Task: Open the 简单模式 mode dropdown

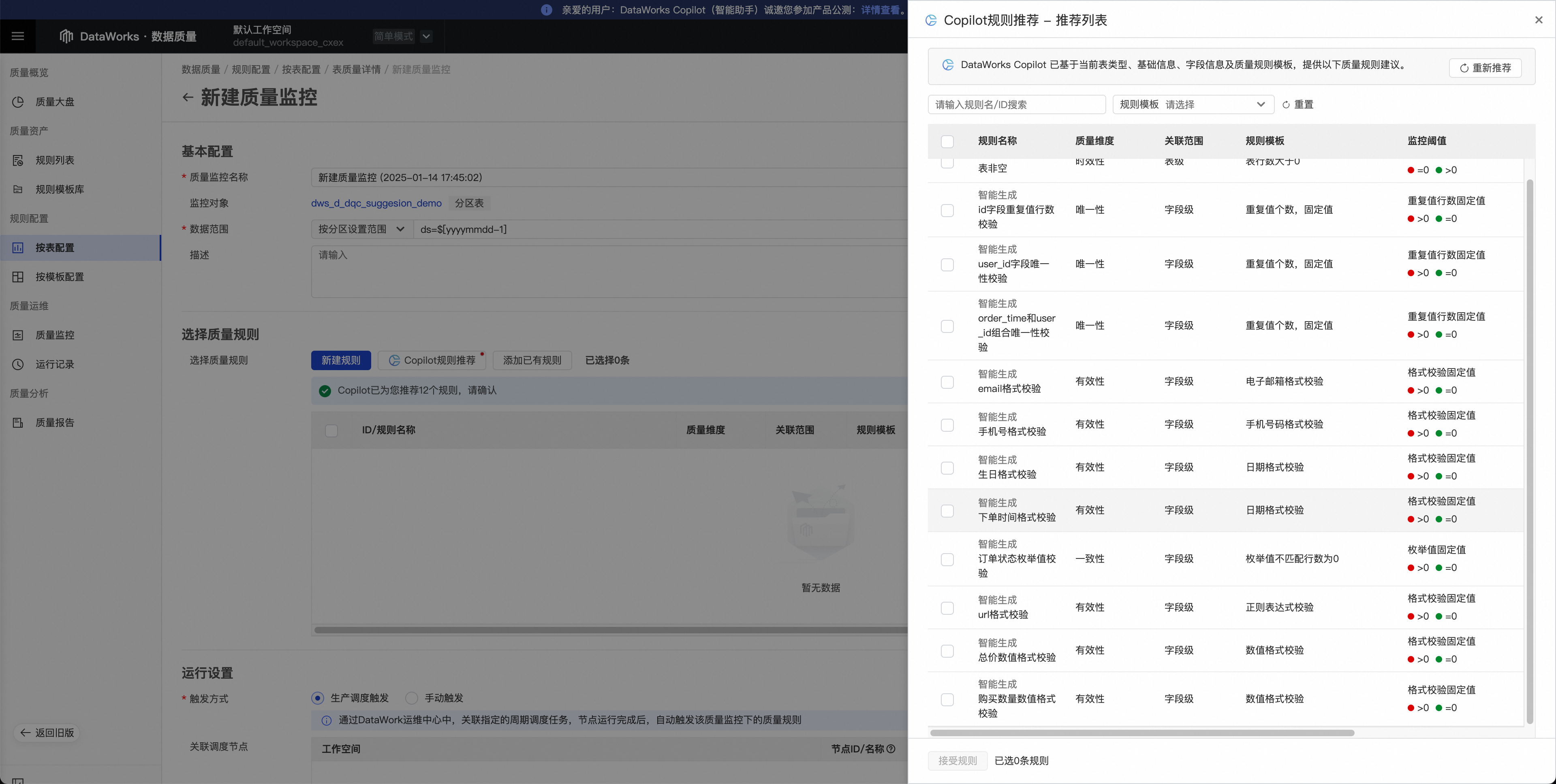Action: (426, 36)
